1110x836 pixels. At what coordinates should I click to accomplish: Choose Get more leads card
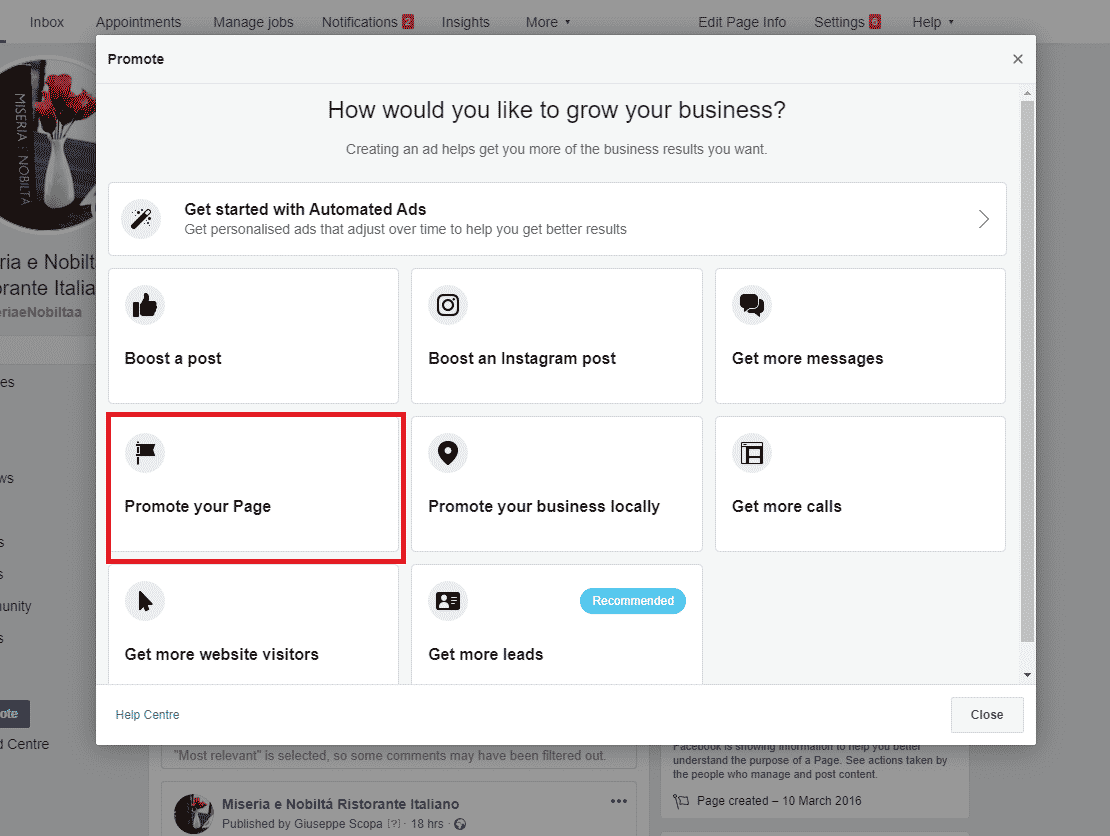tap(556, 624)
